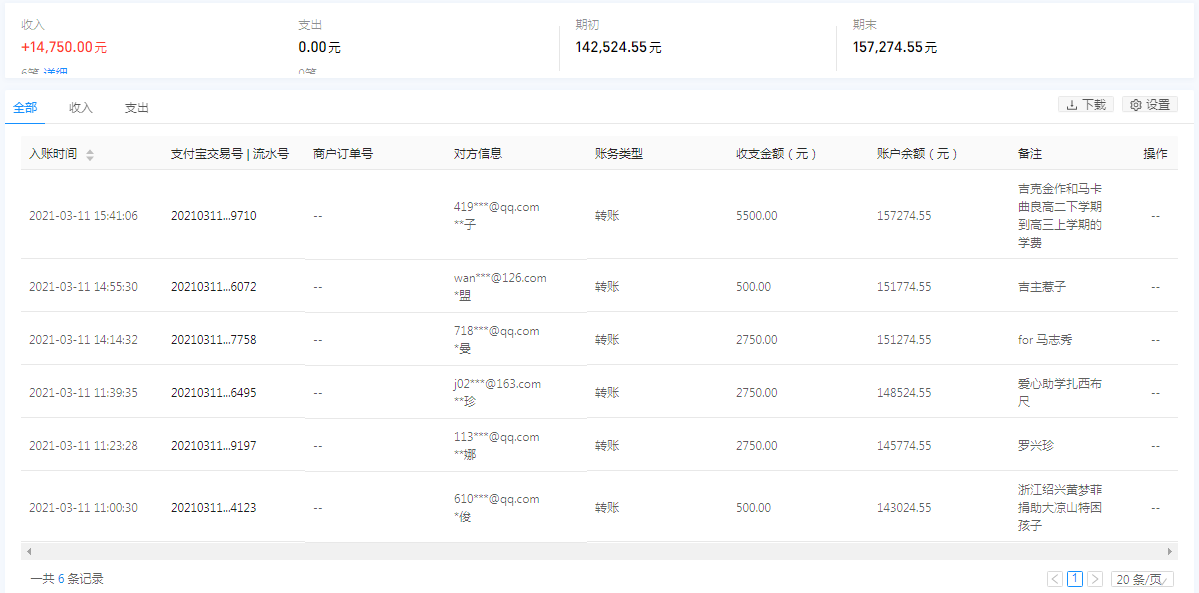Click the 账户余额 column header

pos(917,154)
